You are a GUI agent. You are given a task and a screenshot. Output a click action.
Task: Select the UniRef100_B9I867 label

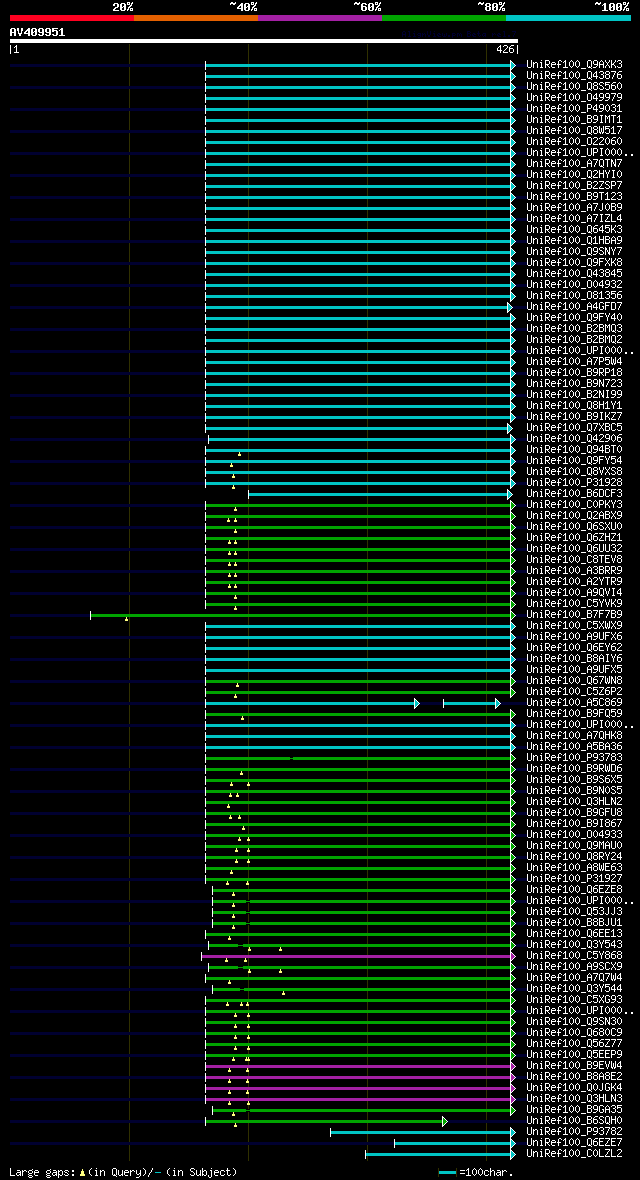(574, 823)
